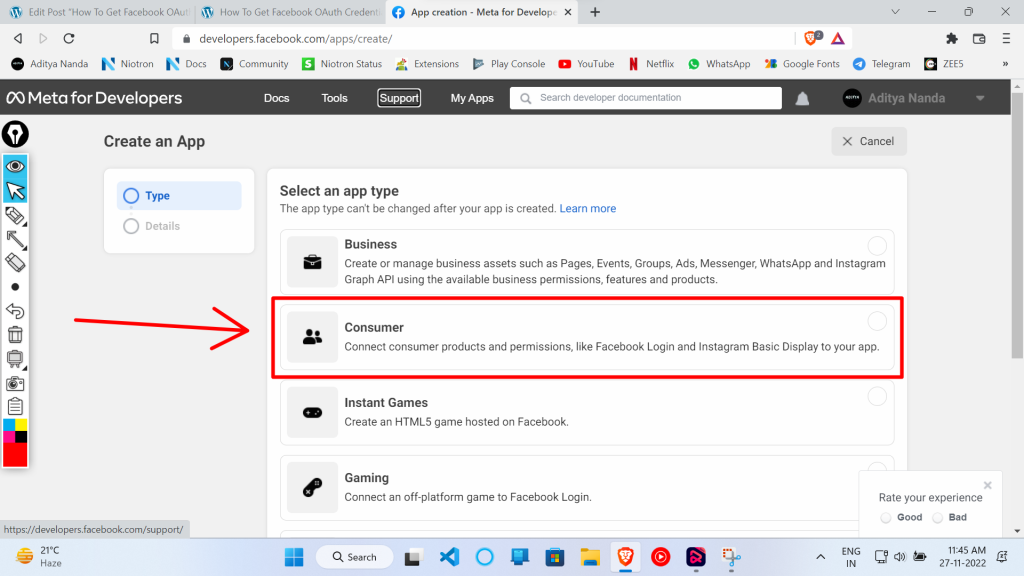Open the tab search chevron in title bar

click(x=895, y=12)
